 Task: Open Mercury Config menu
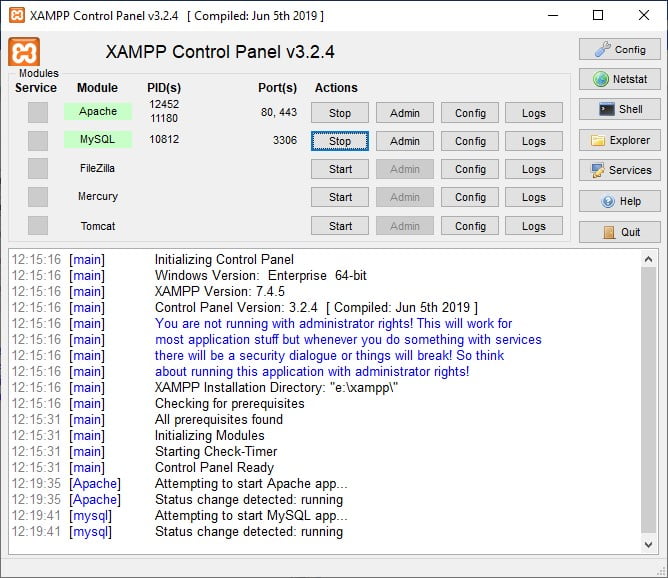pyautogui.click(x=470, y=197)
